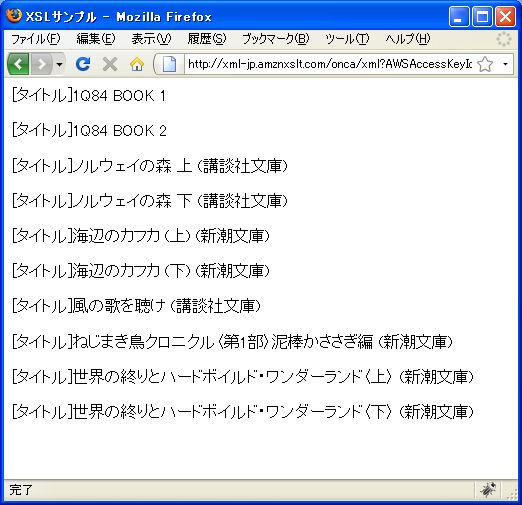This screenshot has width=522, height=505.
Task: Open the 表示(V) menu
Action: click(x=151, y=39)
